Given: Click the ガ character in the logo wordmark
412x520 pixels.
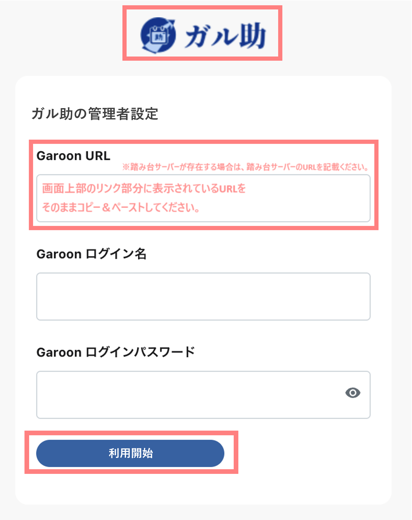Looking at the screenshot, I should [x=197, y=37].
